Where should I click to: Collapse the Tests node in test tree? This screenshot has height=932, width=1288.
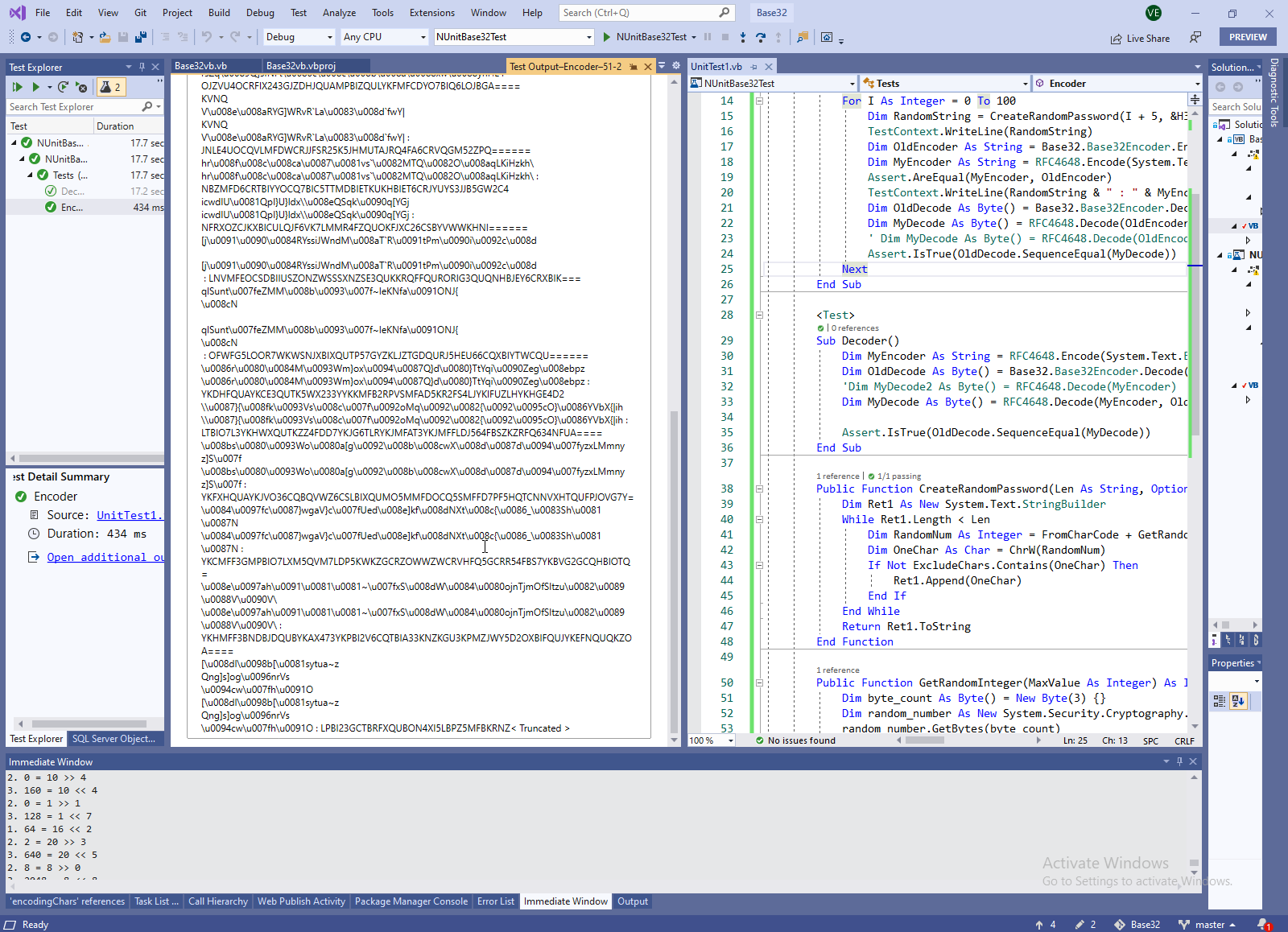31,175
